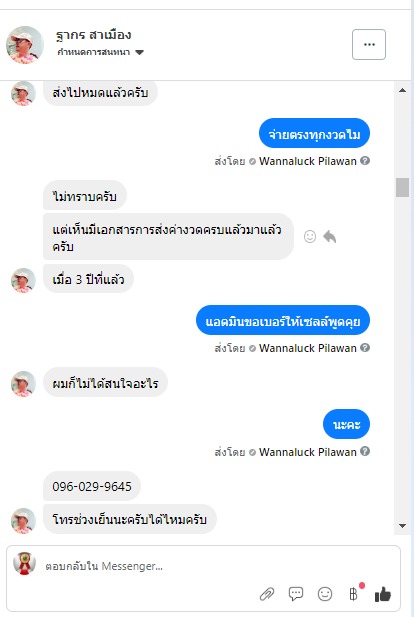React with smiley to the เอกสาร message
Screen dimensions: 414x617
pos(310,236)
